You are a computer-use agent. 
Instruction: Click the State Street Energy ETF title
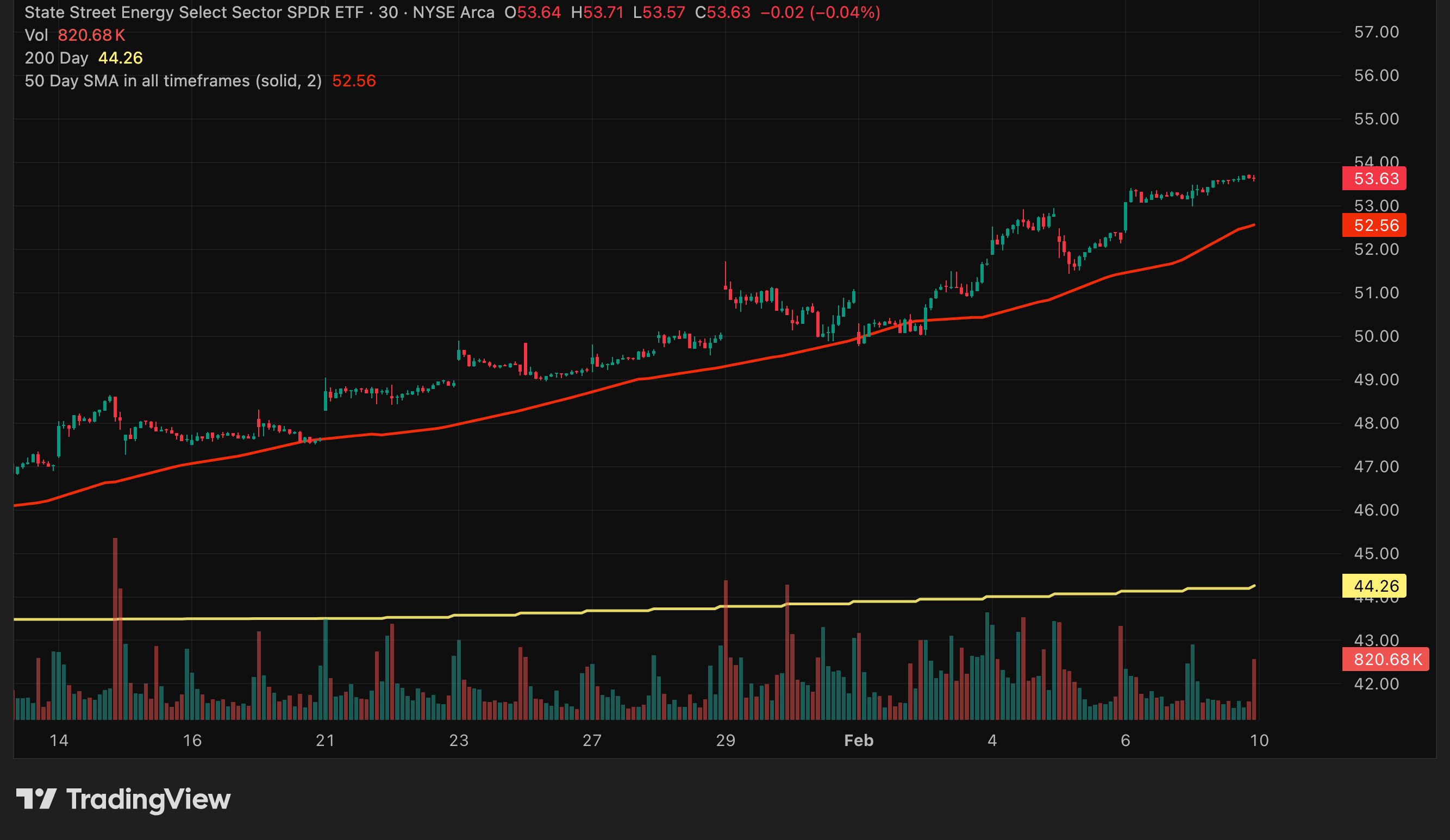pos(194,12)
